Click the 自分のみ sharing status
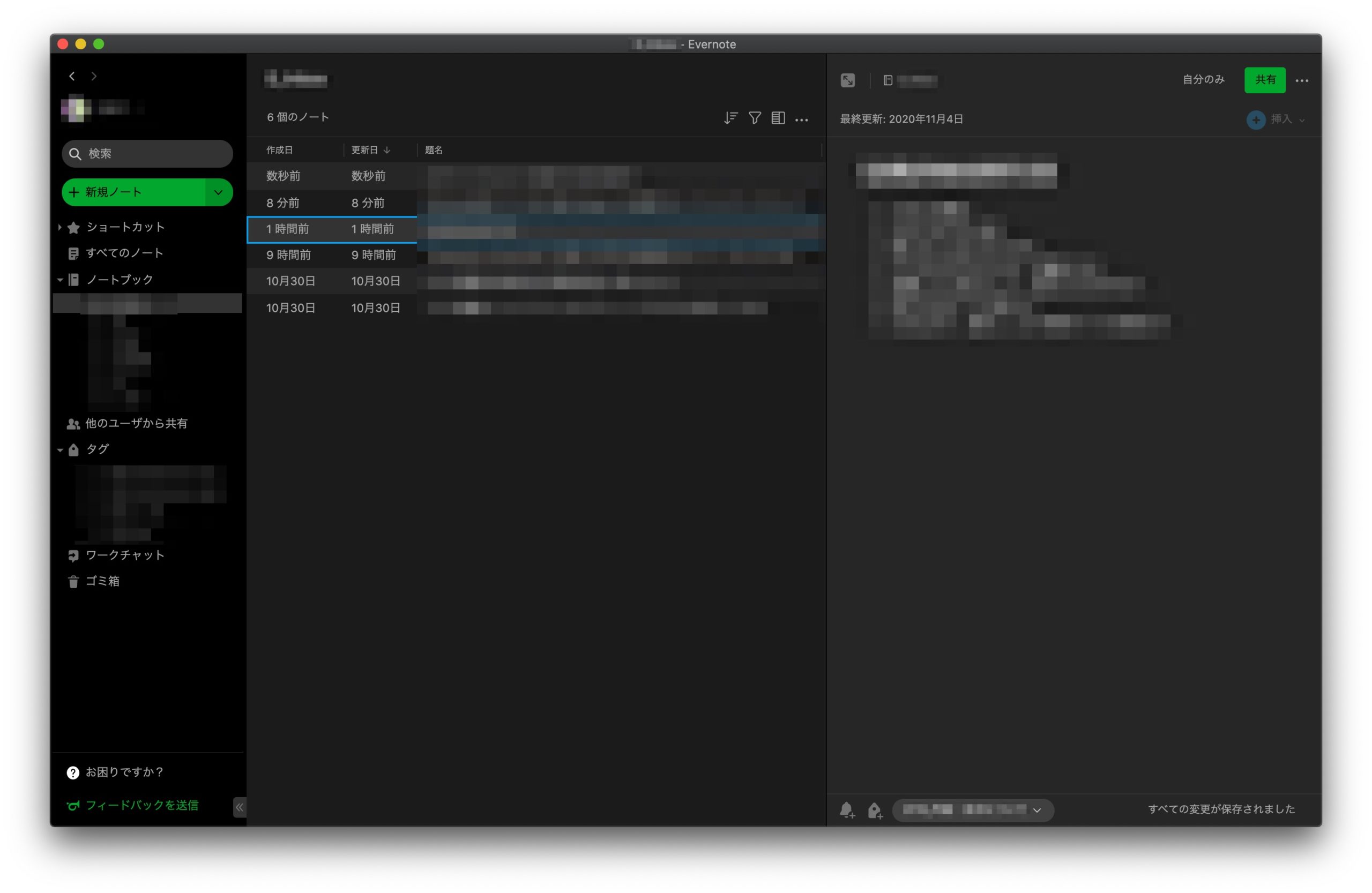Image resolution: width=1372 pixels, height=893 pixels. click(x=1203, y=79)
